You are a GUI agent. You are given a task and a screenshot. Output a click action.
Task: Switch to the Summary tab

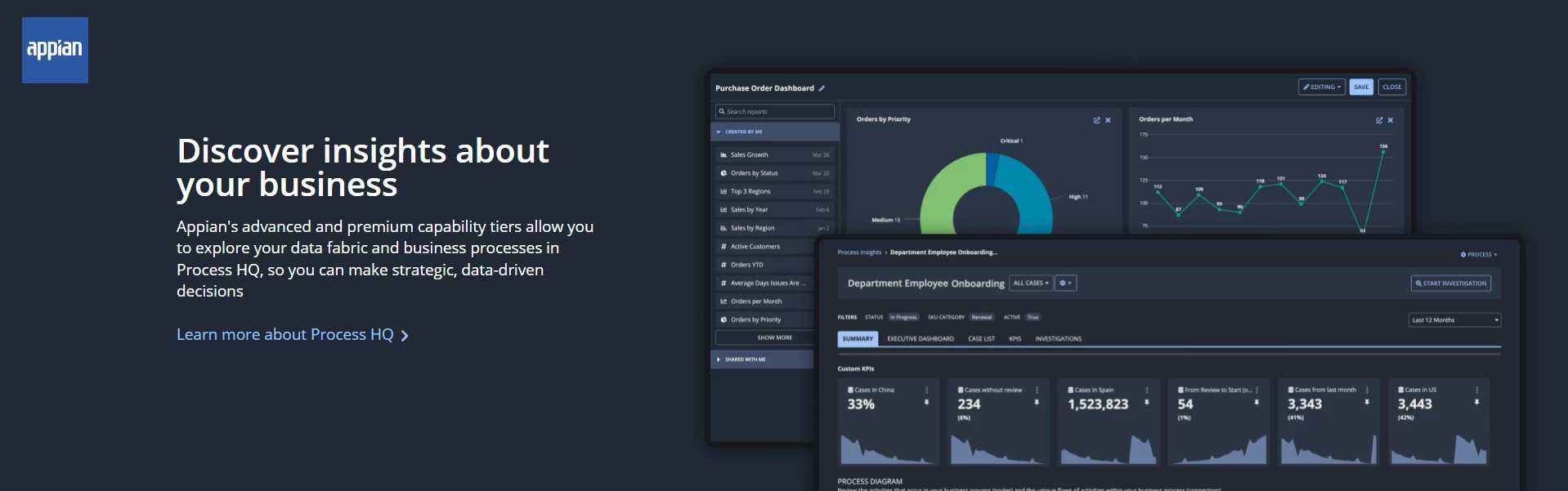pos(858,338)
